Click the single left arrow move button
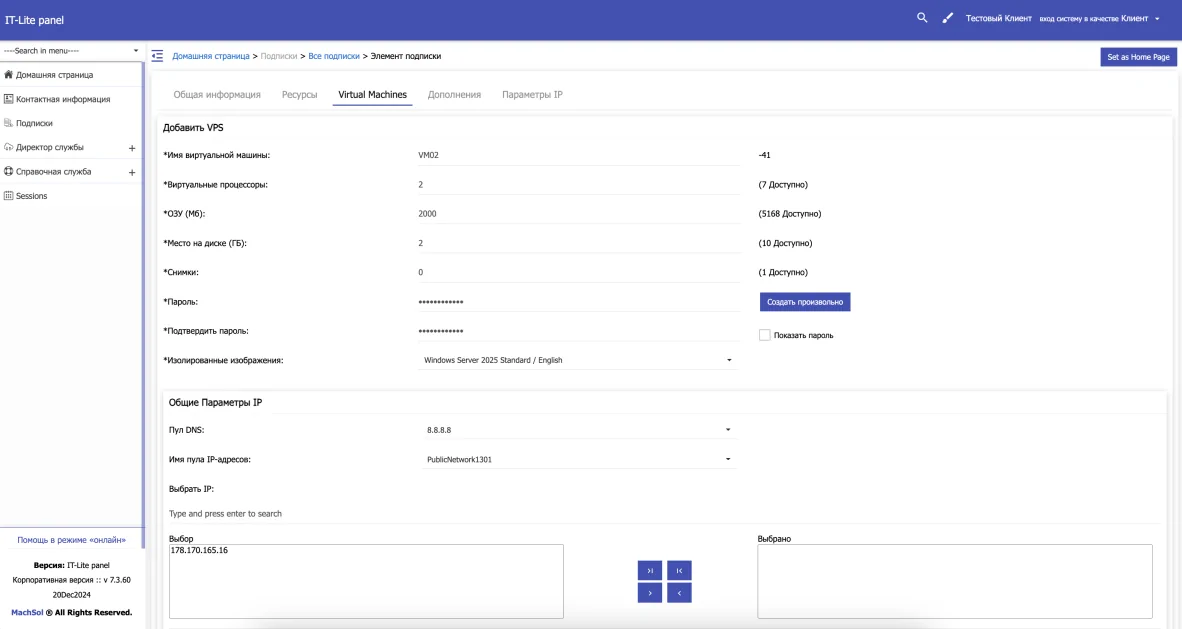The width and height of the screenshot is (1182, 629). [679, 593]
